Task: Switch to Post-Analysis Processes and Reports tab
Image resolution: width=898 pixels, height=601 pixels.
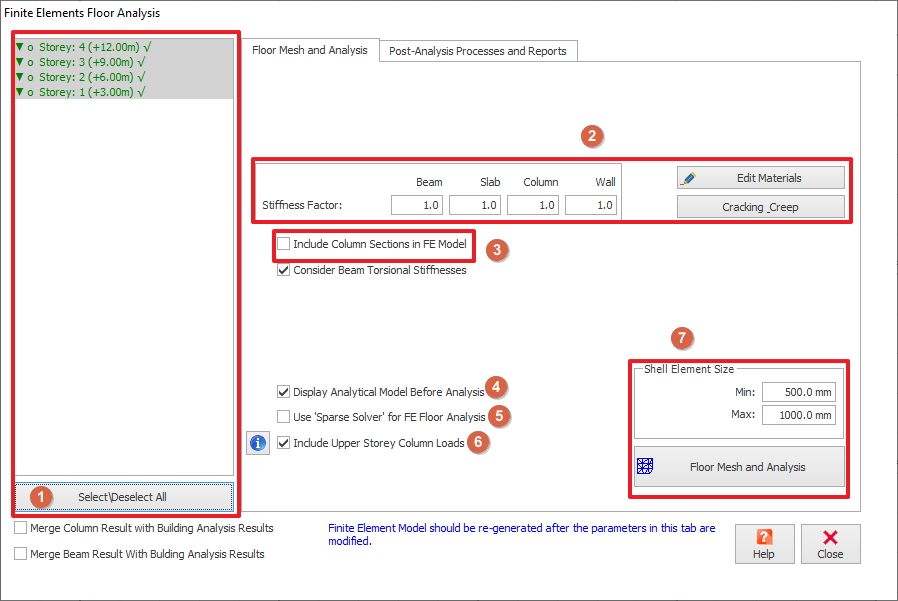Action: click(x=477, y=51)
